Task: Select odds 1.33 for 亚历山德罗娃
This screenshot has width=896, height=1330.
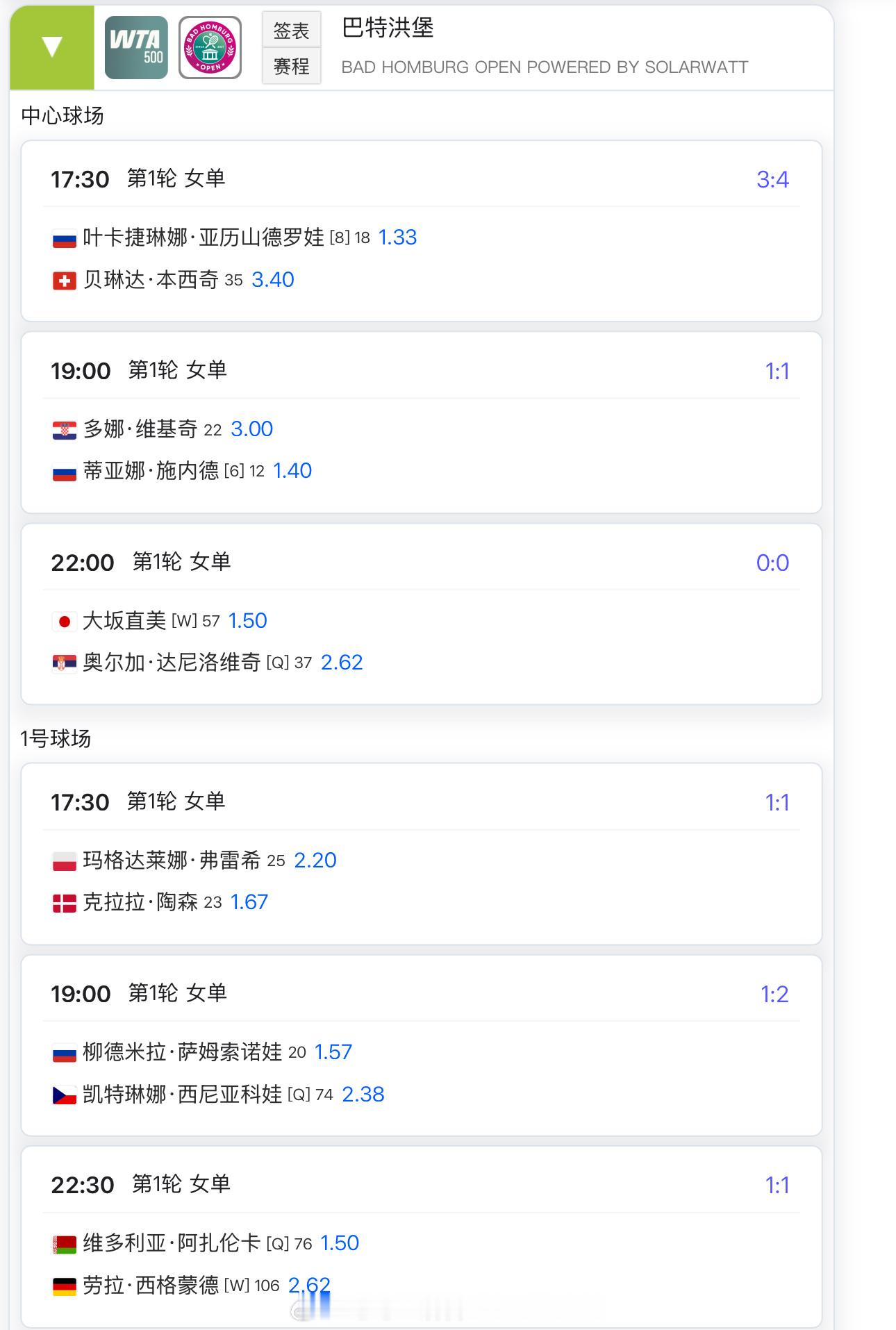Action: coord(397,238)
